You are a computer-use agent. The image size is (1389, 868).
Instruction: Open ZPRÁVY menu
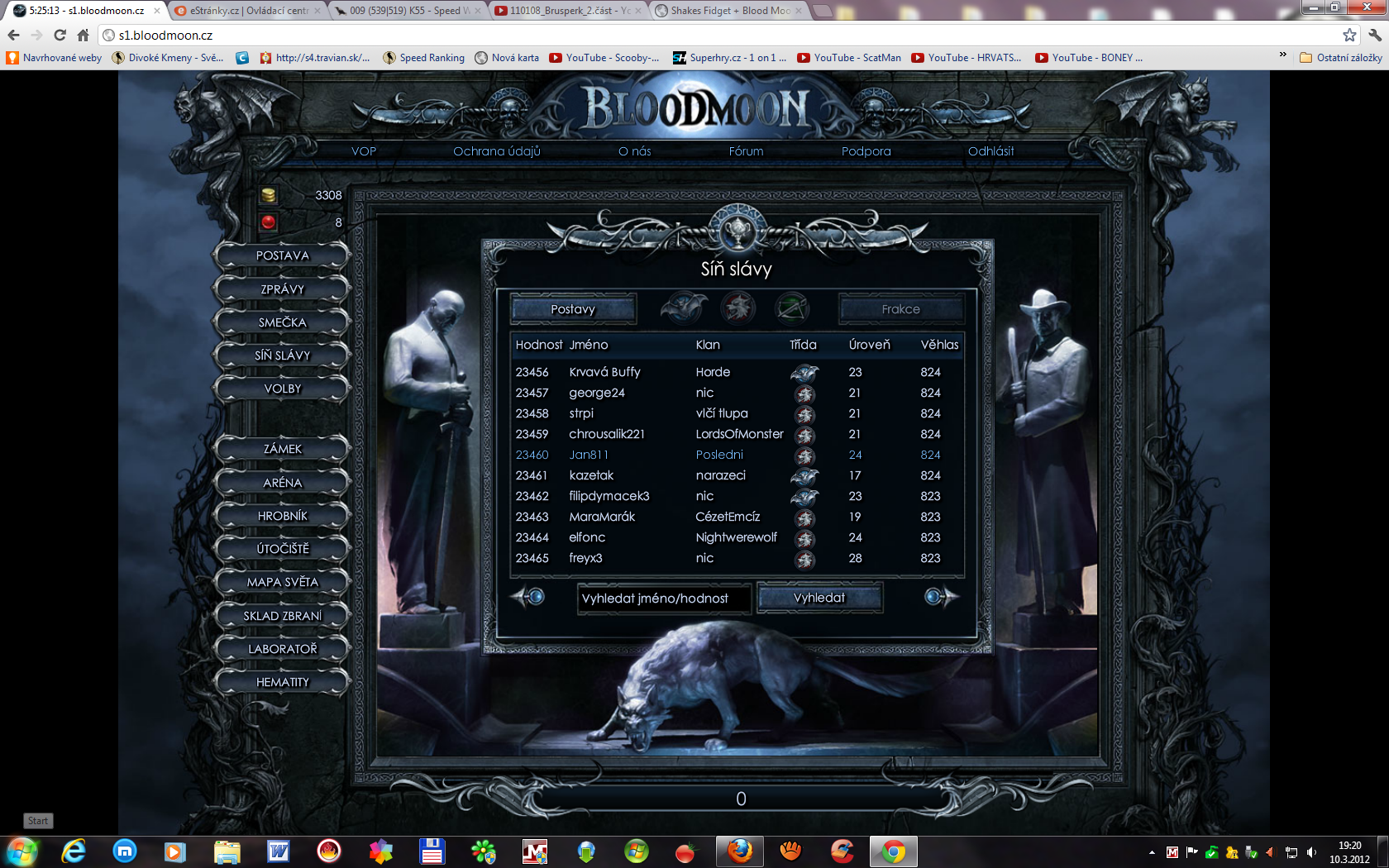pyautogui.click(x=282, y=289)
